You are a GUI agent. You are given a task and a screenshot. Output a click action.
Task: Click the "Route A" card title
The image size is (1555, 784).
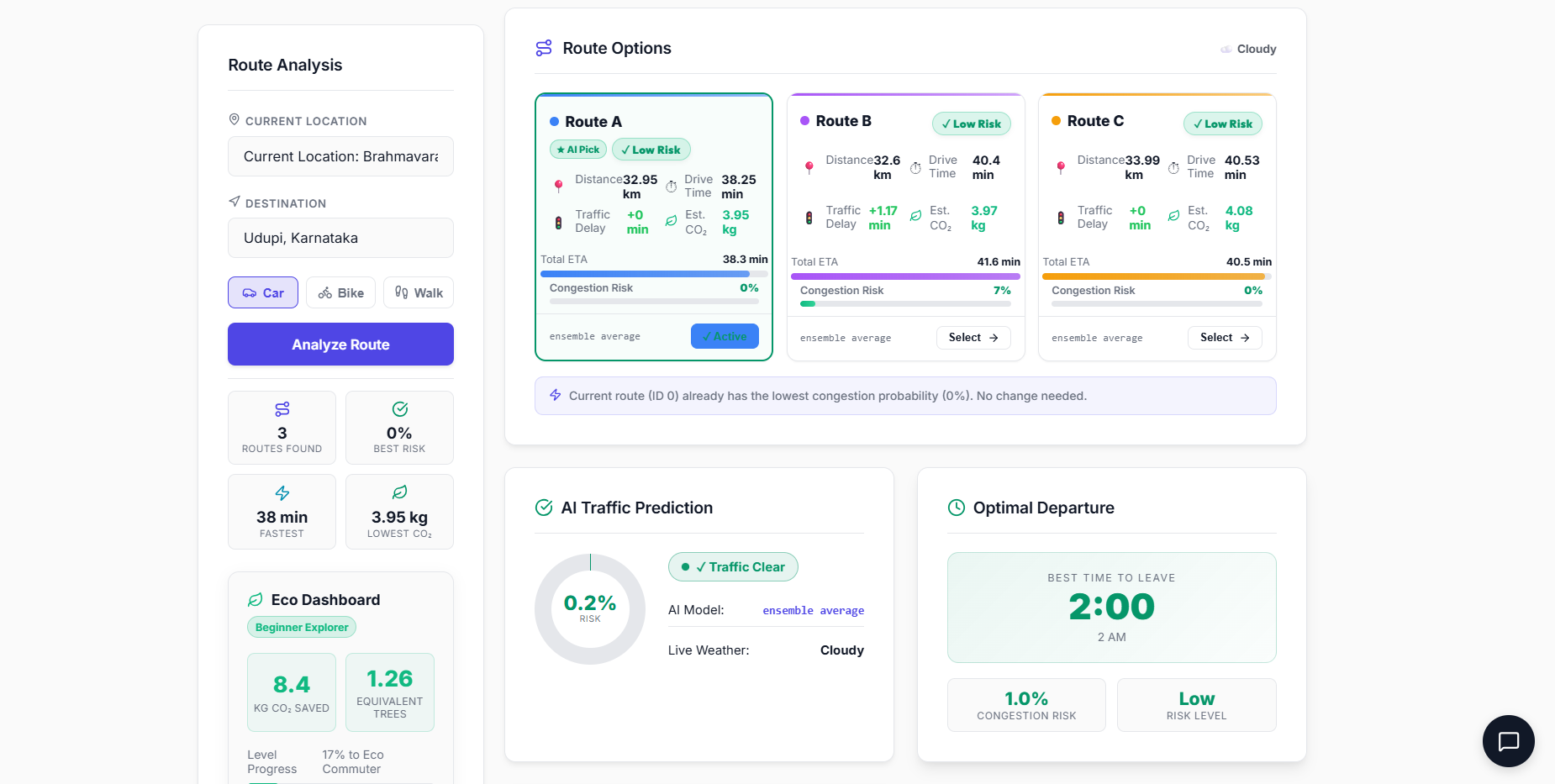point(593,122)
